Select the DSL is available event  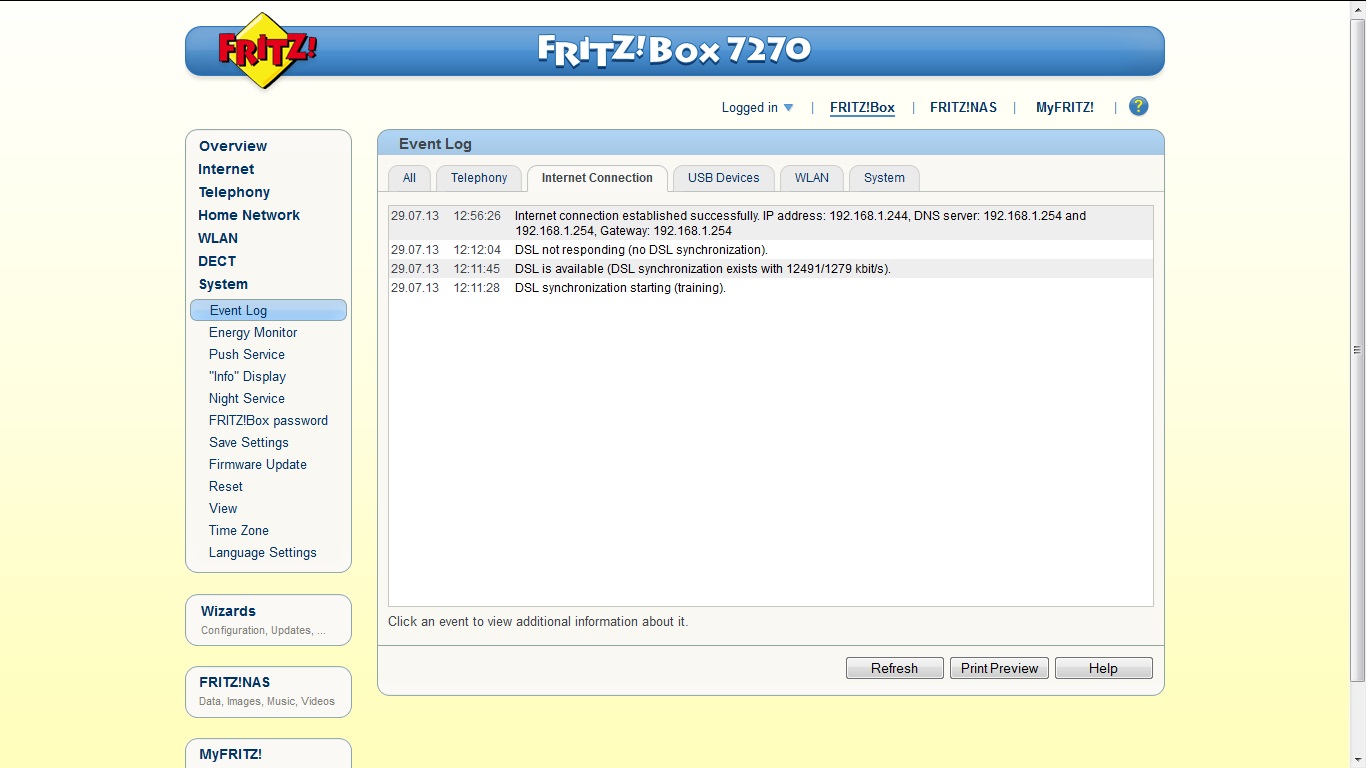tap(770, 269)
